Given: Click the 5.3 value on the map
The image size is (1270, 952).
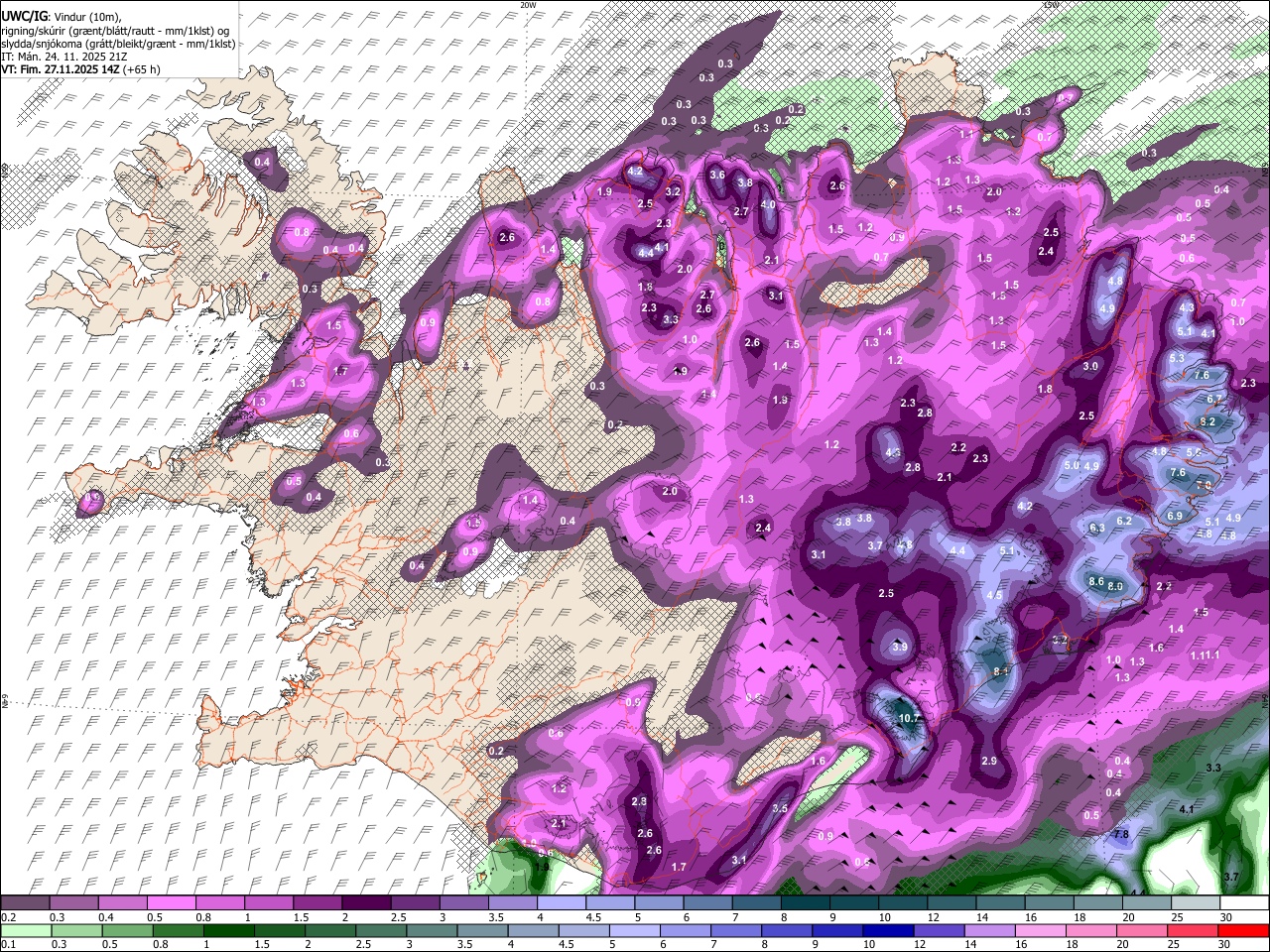Looking at the screenshot, I should (x=1178, y=357).
